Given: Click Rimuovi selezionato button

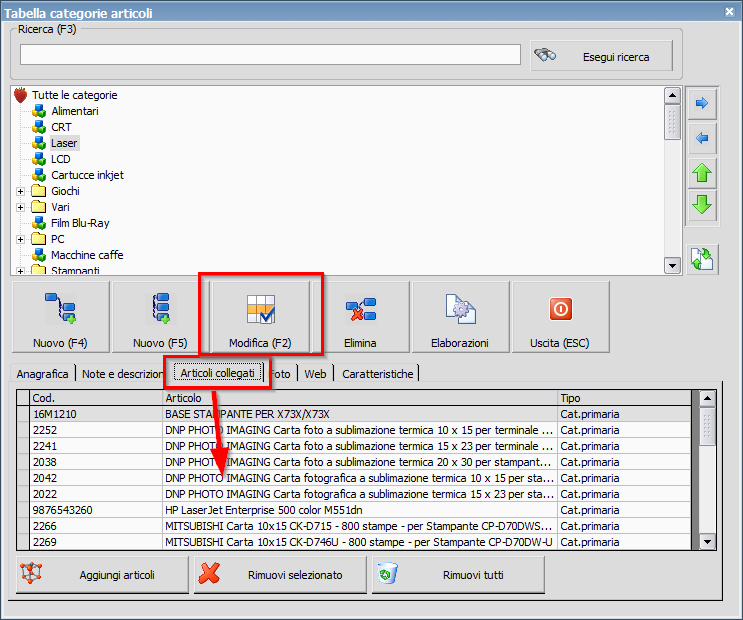Looking at the screenshot, I should [x=281, y=574].
